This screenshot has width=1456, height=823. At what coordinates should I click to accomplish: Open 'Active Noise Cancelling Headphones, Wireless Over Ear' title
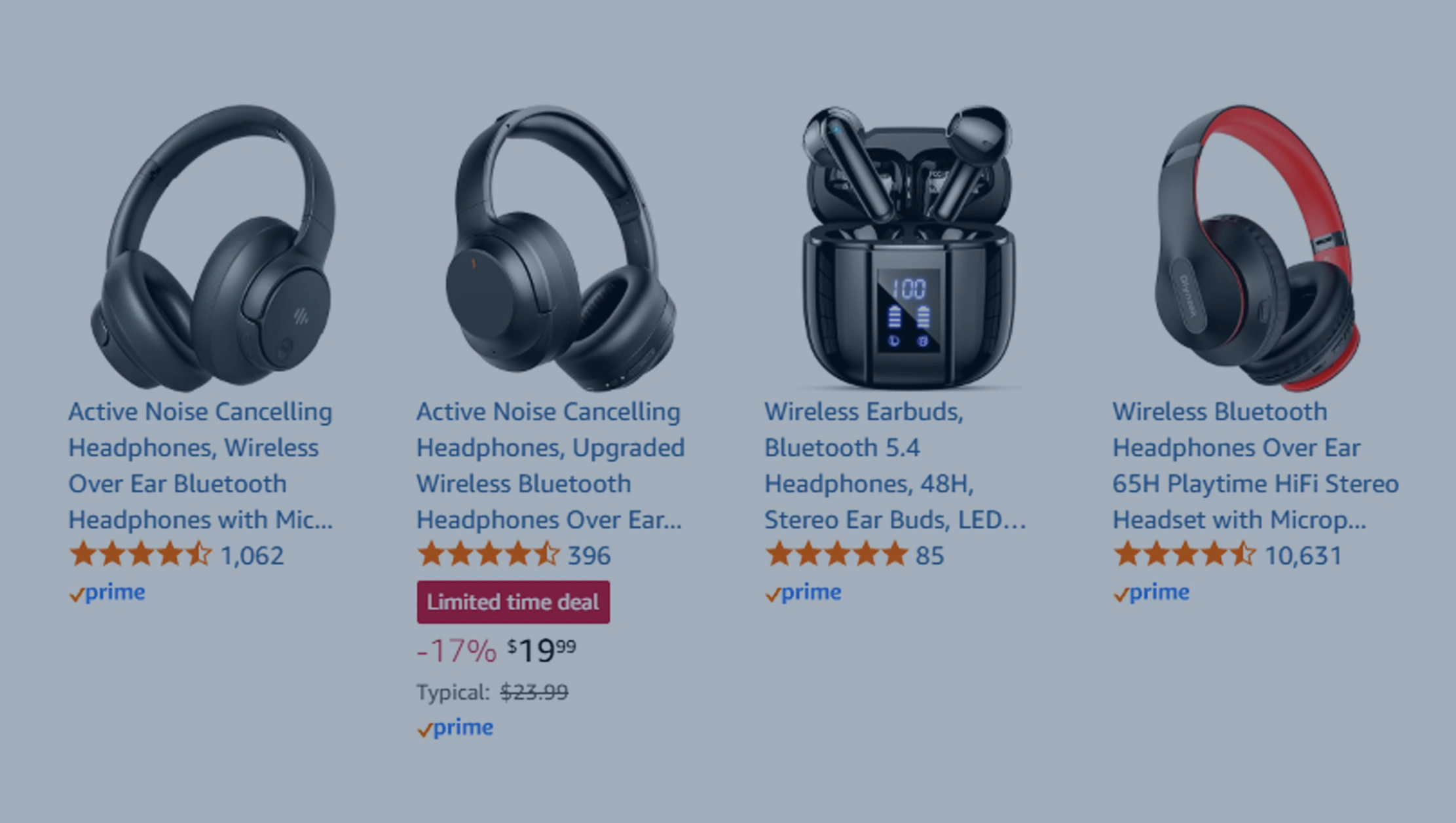click(x=200, y=466)
